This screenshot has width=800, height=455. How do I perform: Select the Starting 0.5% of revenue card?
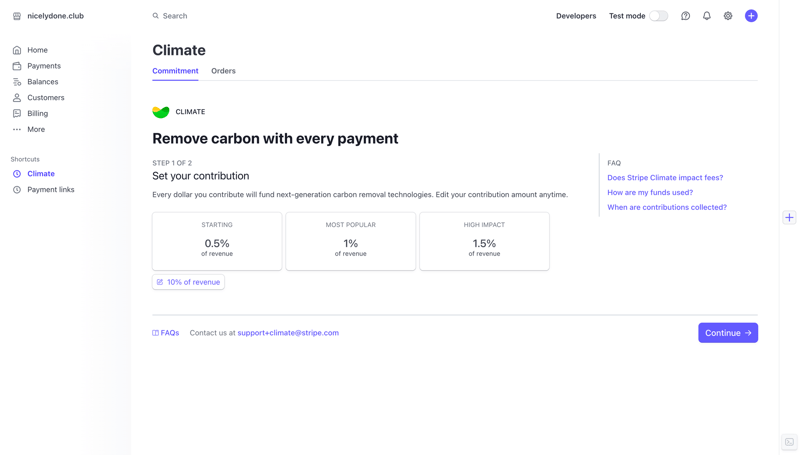(217, 241)
